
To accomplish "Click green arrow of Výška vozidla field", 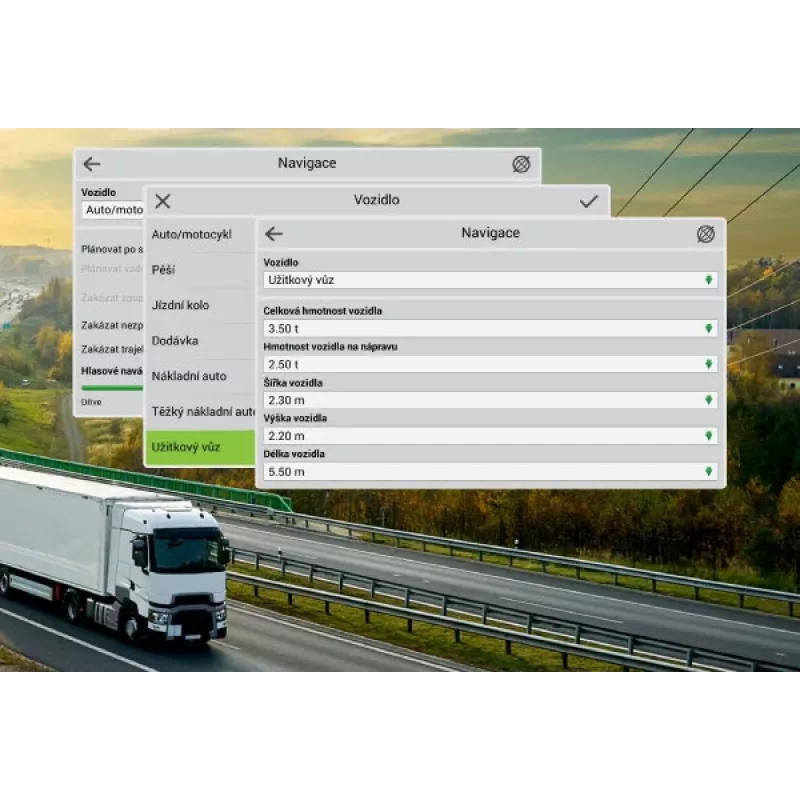I will click(709, 436).
